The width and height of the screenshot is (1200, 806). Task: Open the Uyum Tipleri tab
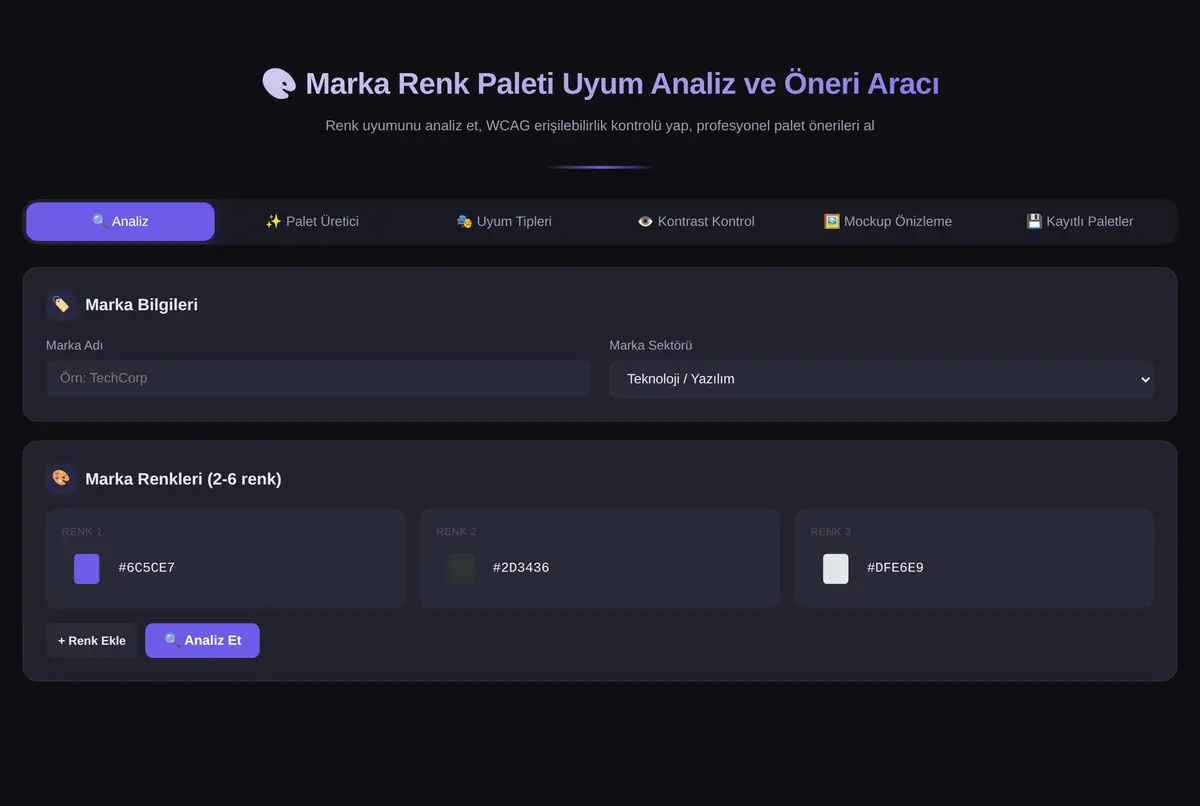click(x=504, y=221)
